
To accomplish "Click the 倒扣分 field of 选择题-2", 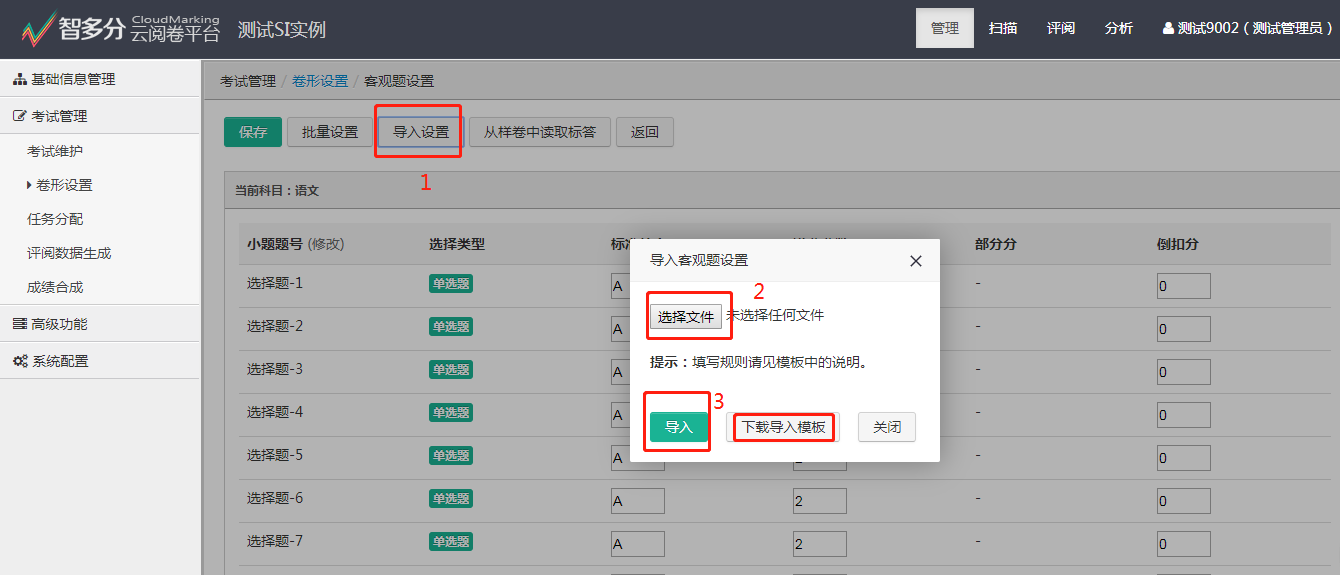I will pyautogui.click(x=1184, y=329).
